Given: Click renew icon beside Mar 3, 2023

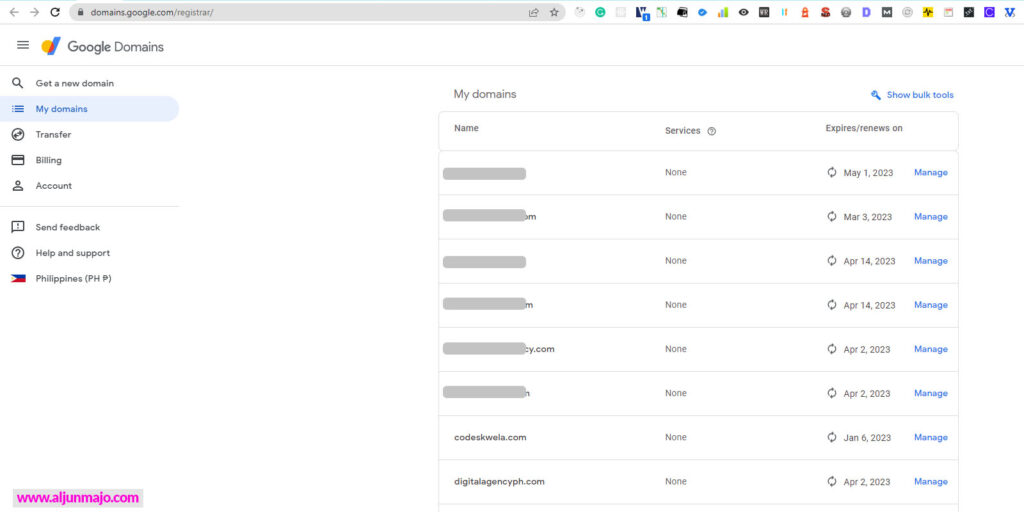Looking at the screenshot, I should click(832, 216).
